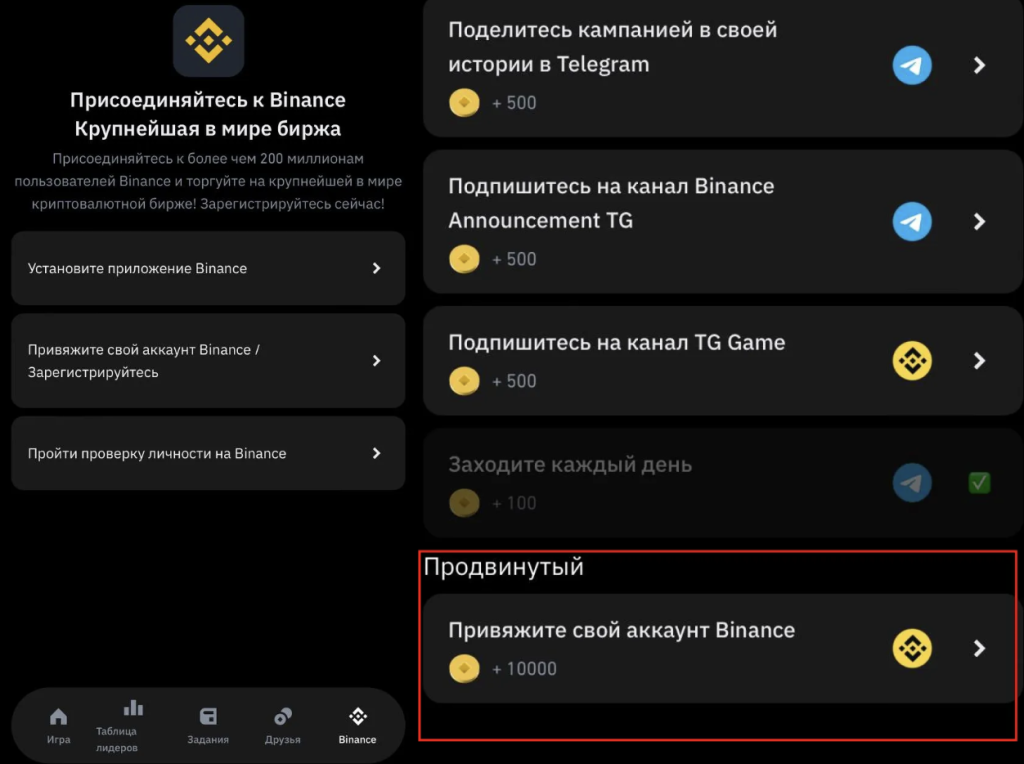This screenshot has height=764, width=1024.
Task: Go to the Задания tab
Action: pyautogui.click(x=208, y=725)
